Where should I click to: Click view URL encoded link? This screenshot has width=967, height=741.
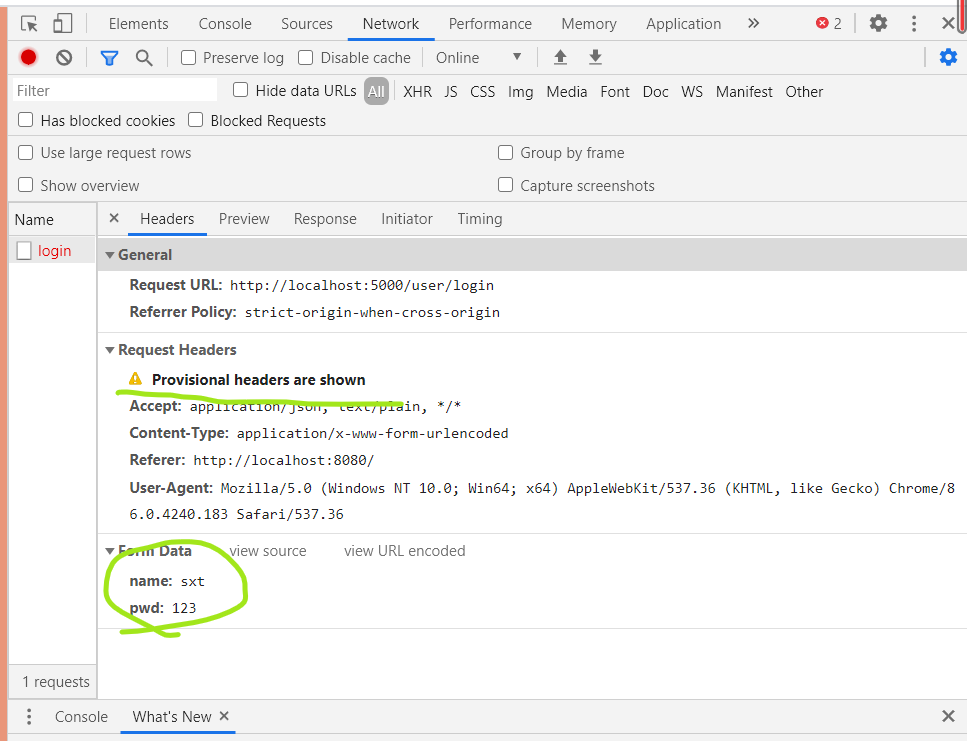pos(405,551)
